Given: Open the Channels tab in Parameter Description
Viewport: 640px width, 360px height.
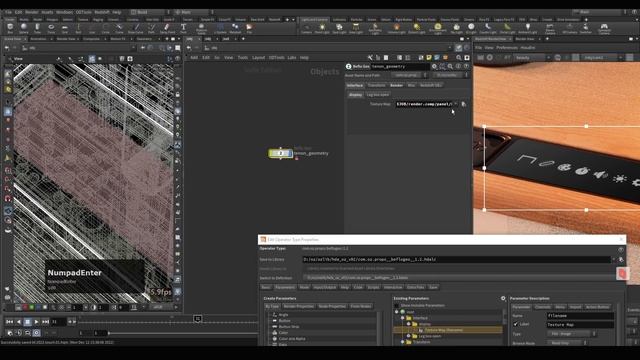Looking at the screenshot, I should pos(543,307).
